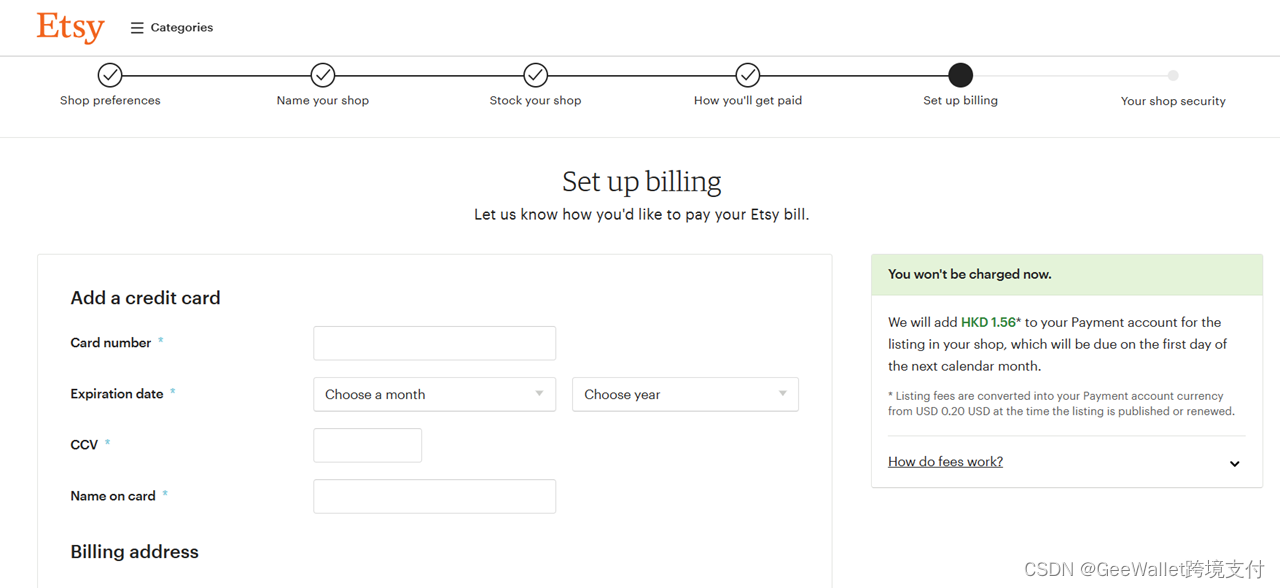The height and width of the screenshot is (588, 1280).
Task: Click the CCV field label
Action: 84,445
